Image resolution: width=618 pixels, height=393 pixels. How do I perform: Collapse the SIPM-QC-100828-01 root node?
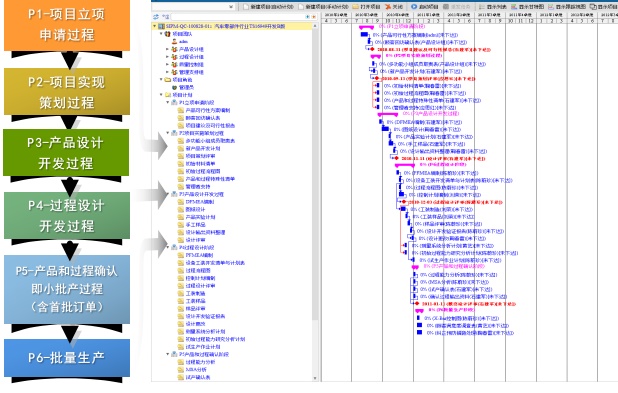coord(154,26)
